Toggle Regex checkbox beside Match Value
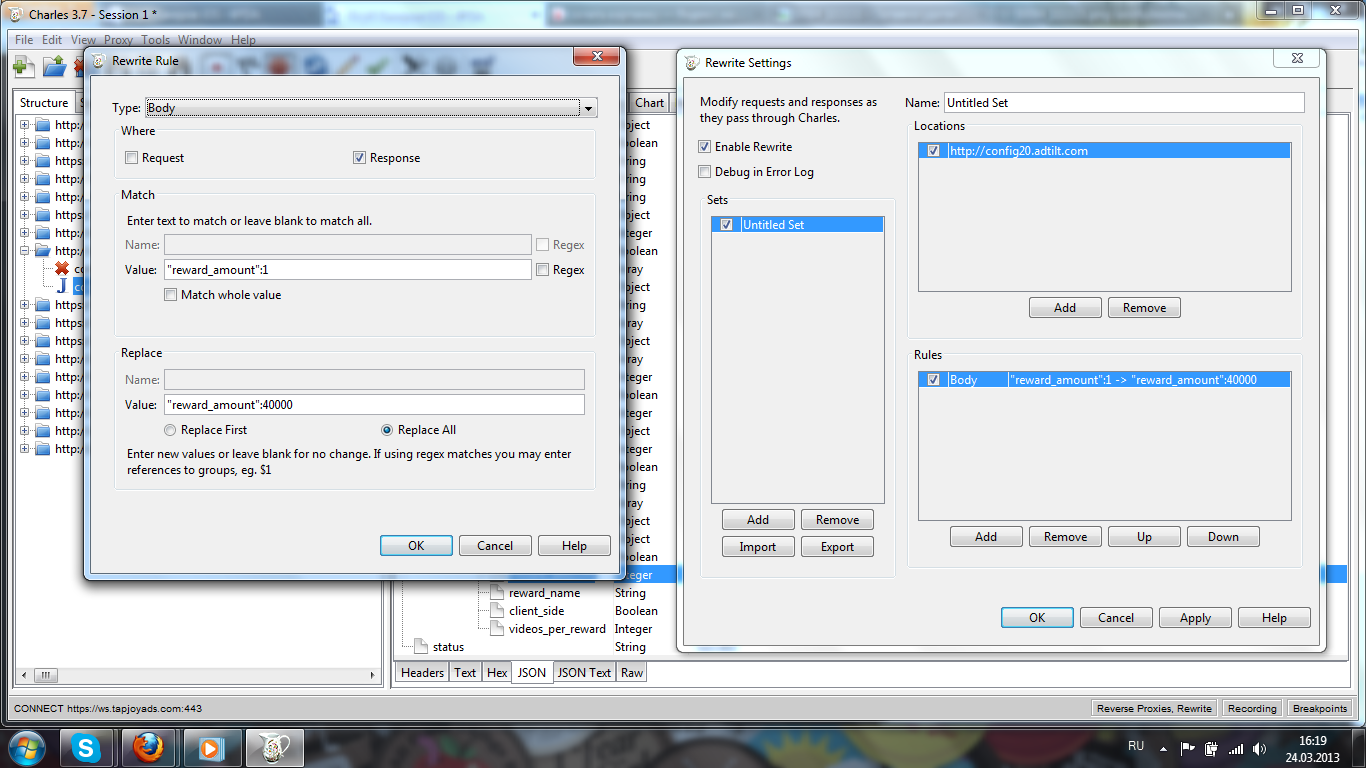Image resolution: width=1366 pixels, height=768 pixels. (542, 270)
